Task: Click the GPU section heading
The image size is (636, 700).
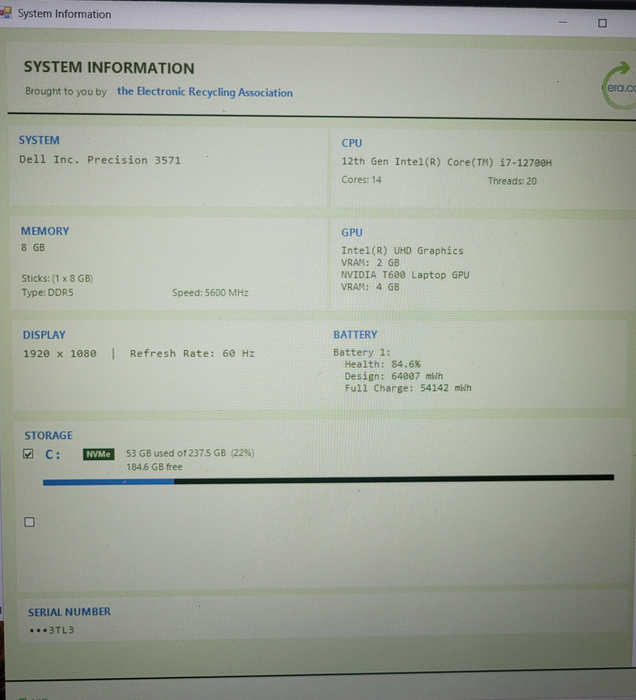Action: click(352, 232)
